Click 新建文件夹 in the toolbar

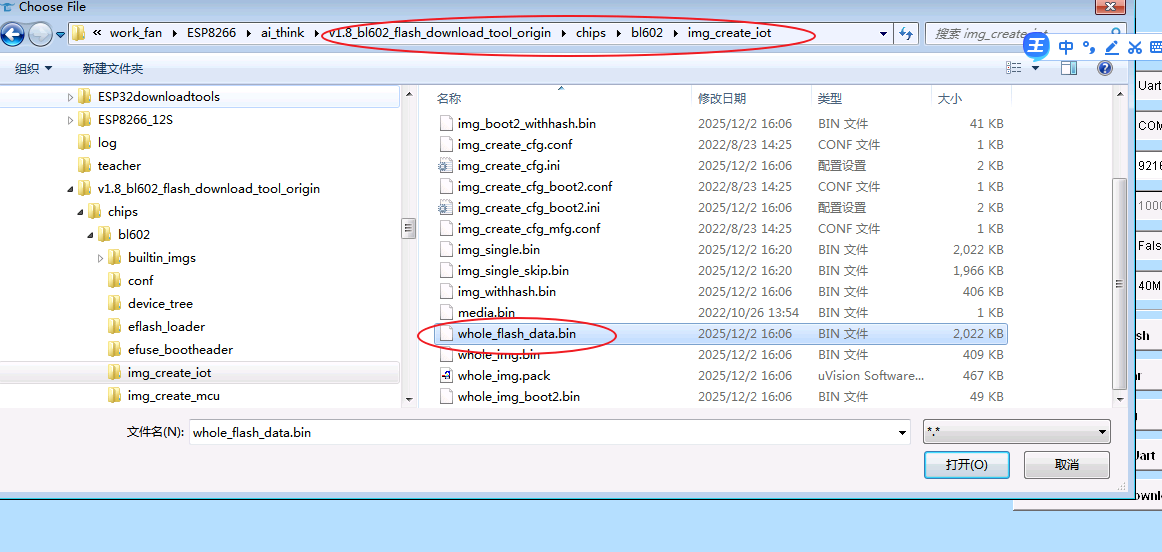pyautogui.click(x=113, y=68)
